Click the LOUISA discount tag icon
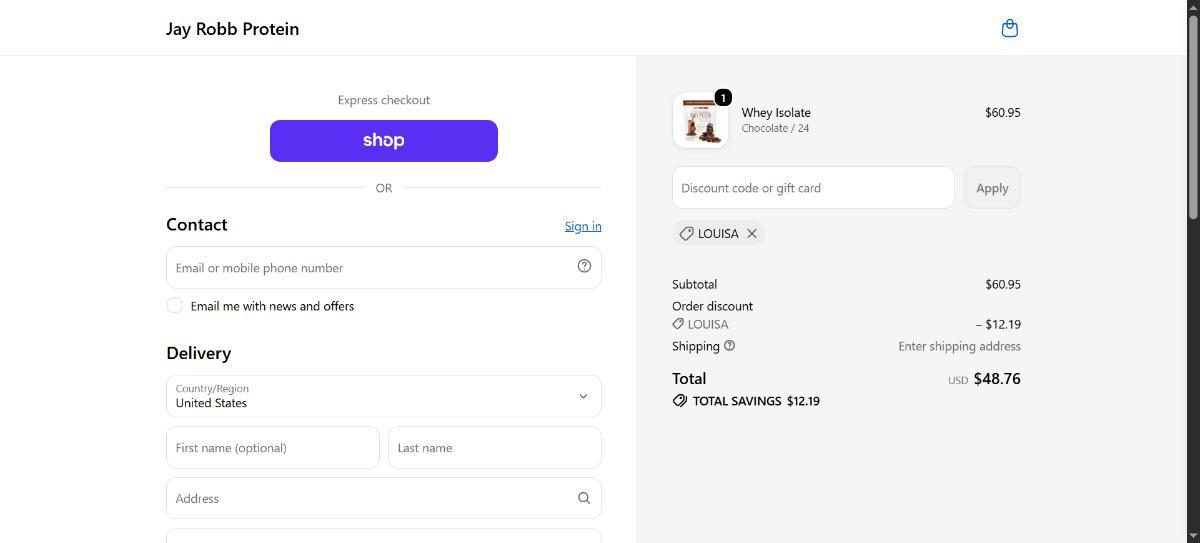This screenshot has width=1200, height=543. coord(686,233)
